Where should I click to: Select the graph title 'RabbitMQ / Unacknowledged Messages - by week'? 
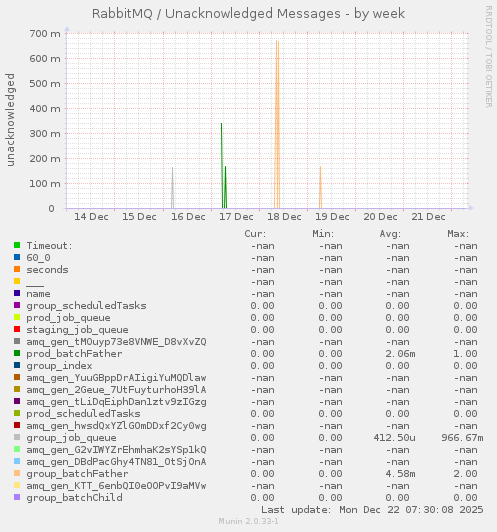[x=248, y=14]
